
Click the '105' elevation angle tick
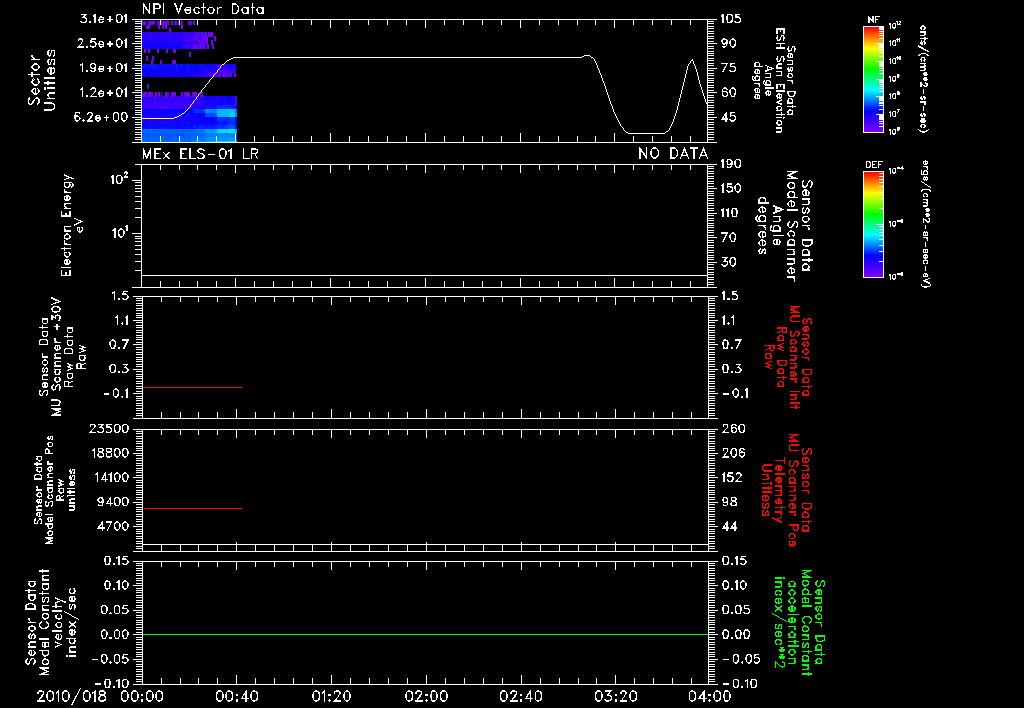pos(731,19)
